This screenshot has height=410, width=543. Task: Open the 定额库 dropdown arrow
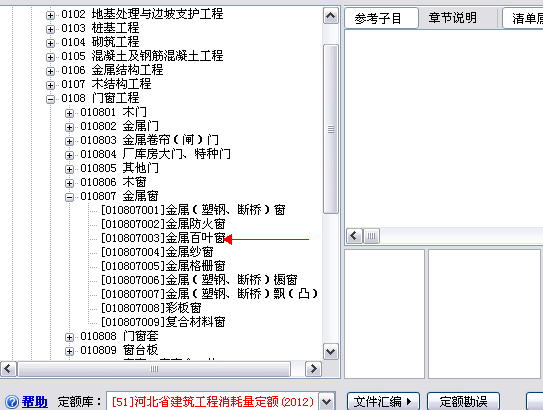pos(327,402)
